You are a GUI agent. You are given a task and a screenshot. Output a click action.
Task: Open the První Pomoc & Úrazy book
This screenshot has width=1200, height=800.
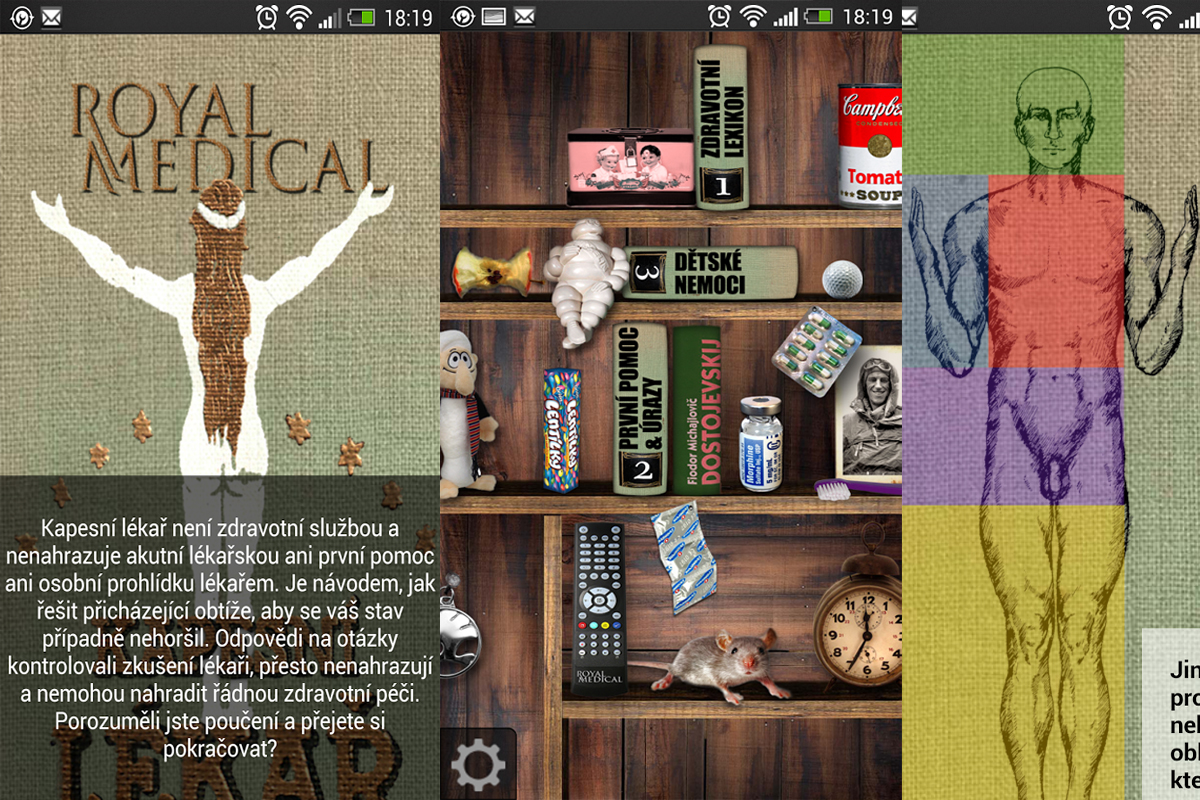coord(640,408)
